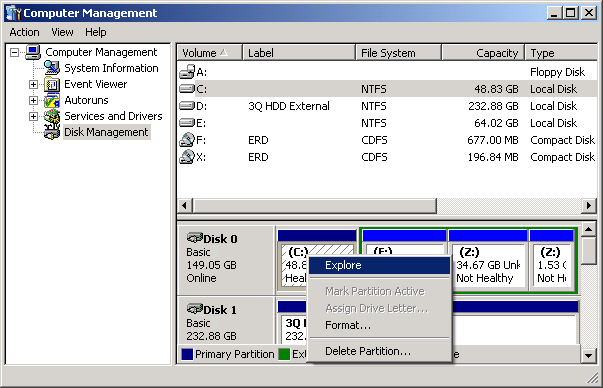Click the floppy drive A: icon
The height and width of the screenshot is (388, 603).
point(187,72)
